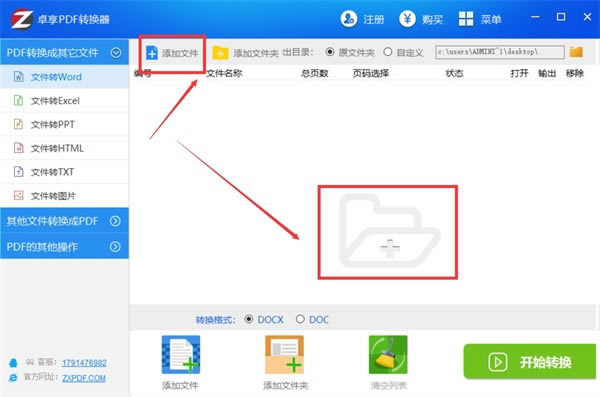Choose DOC conversion format
Viewport: 600px width, 397px height.
(x=312, y=319)
